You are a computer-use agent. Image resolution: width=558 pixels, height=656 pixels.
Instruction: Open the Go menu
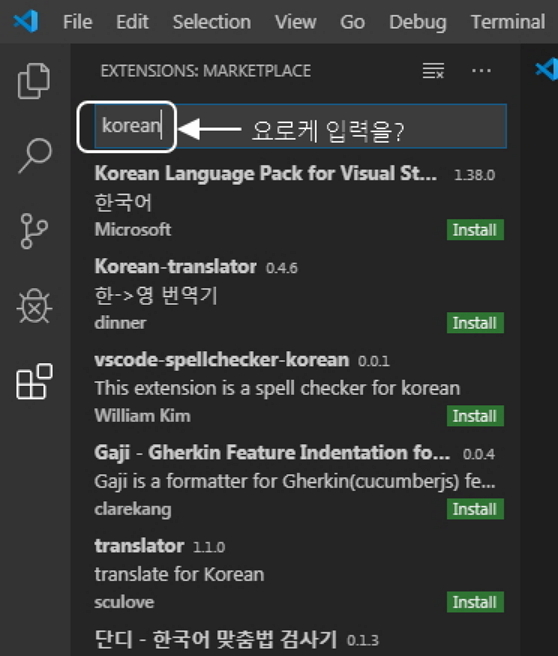[352, 22]
